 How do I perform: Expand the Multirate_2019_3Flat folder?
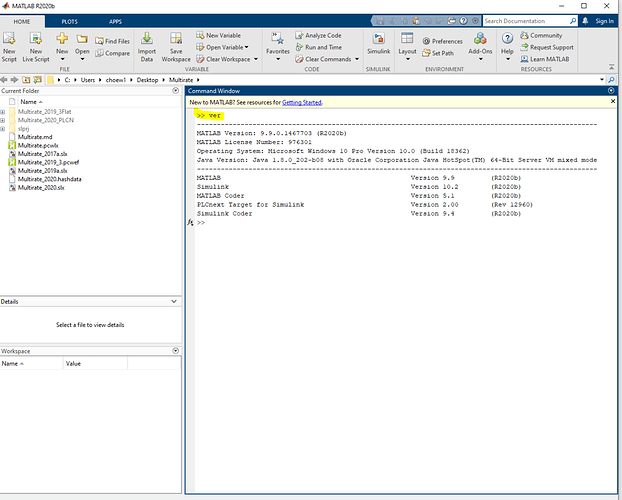point(3,112)
